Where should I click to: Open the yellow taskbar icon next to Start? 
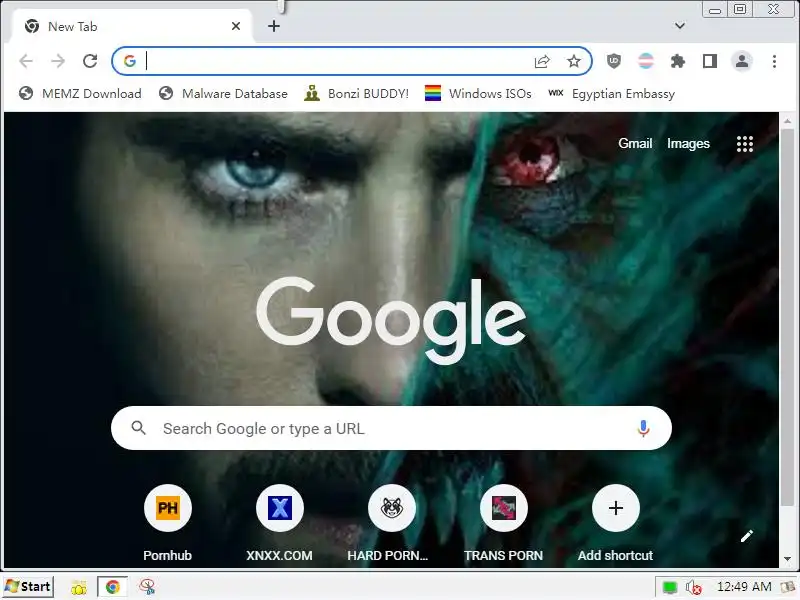click(x=79, y=587)
